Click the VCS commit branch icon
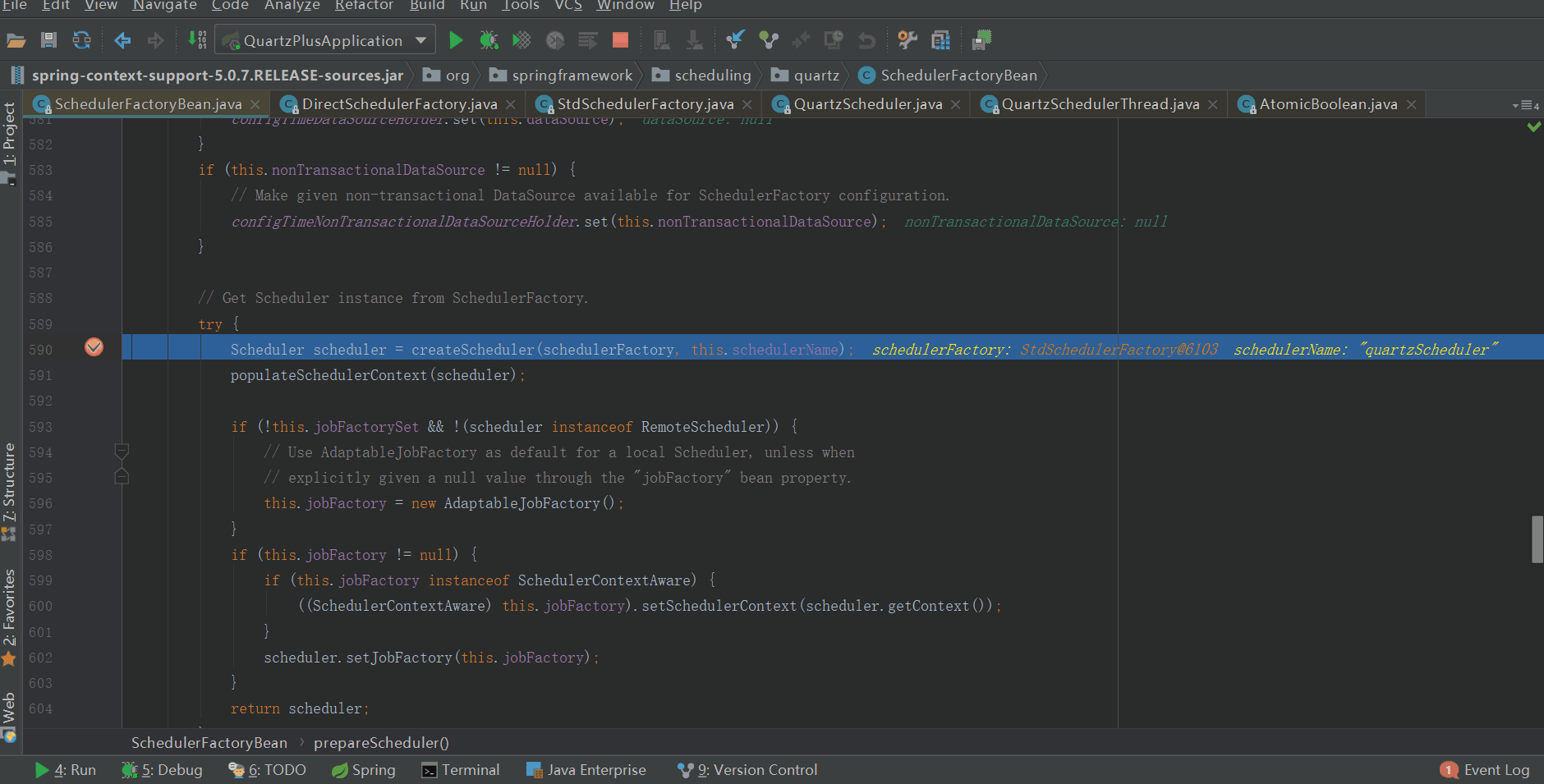This screenshot has width=1544, height=784. pos(768,39)
